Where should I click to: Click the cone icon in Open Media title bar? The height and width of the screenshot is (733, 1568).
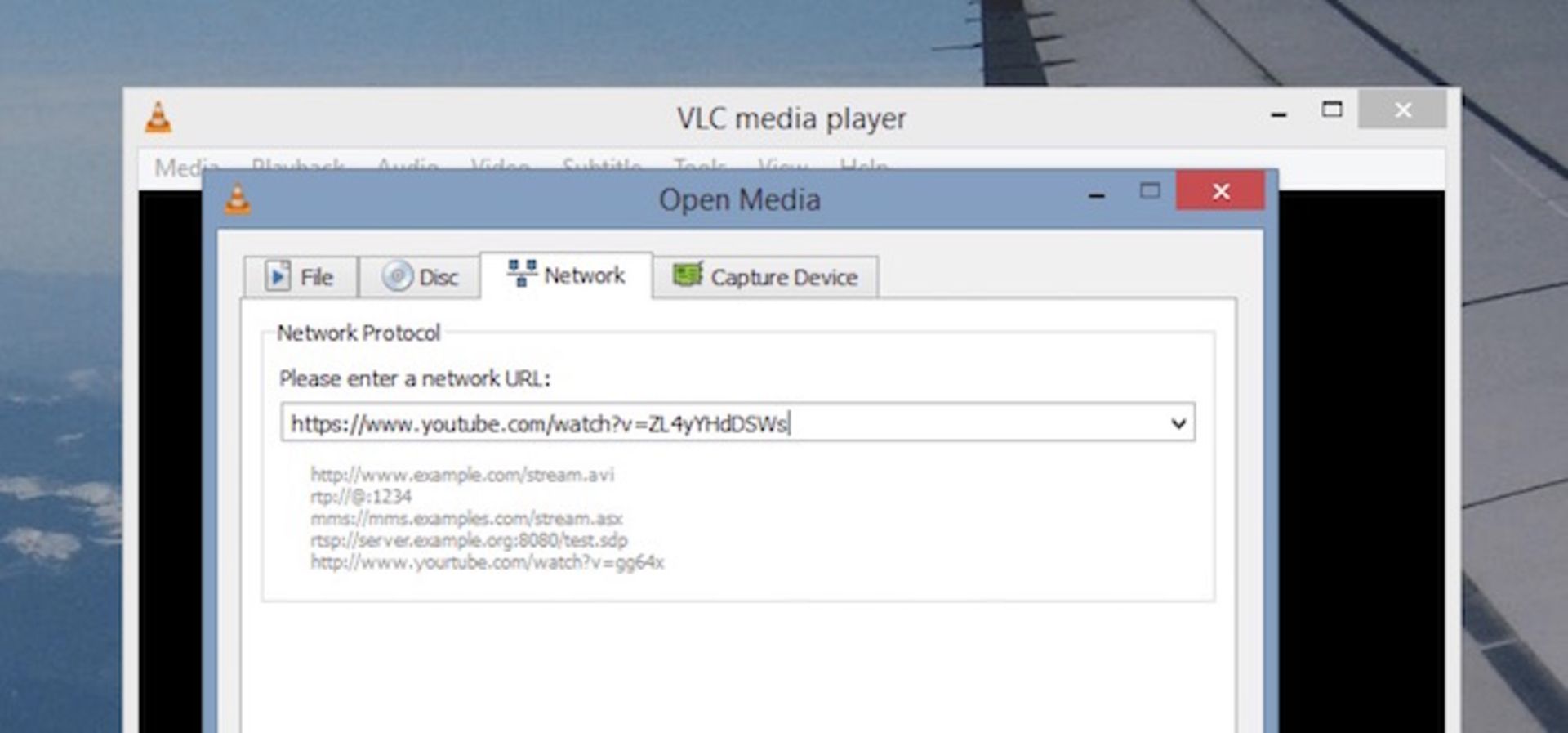(238, 199)
